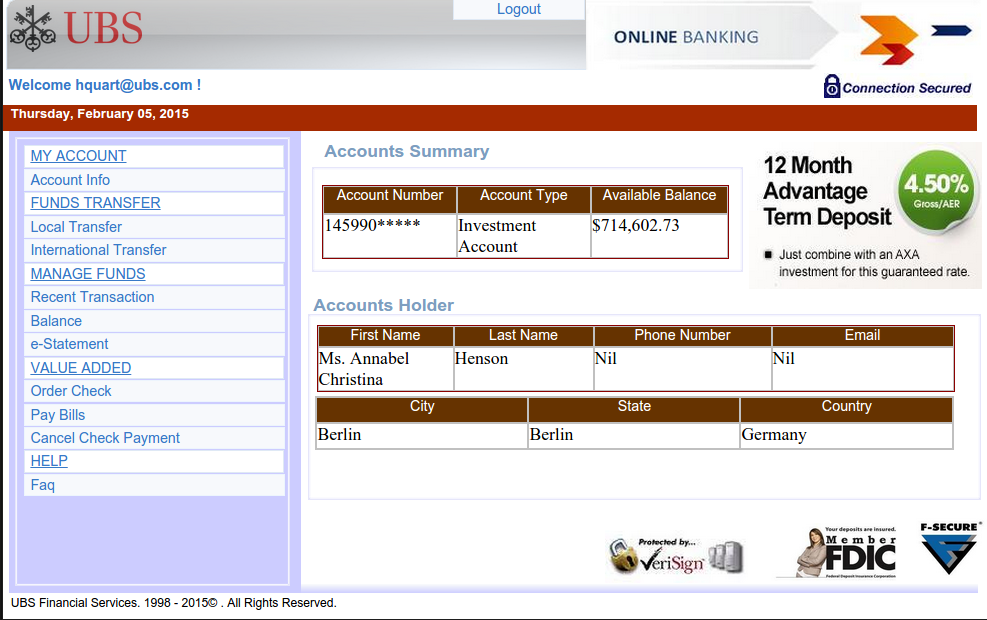Click the blue arrow icon in header

(x=951, y=30)
